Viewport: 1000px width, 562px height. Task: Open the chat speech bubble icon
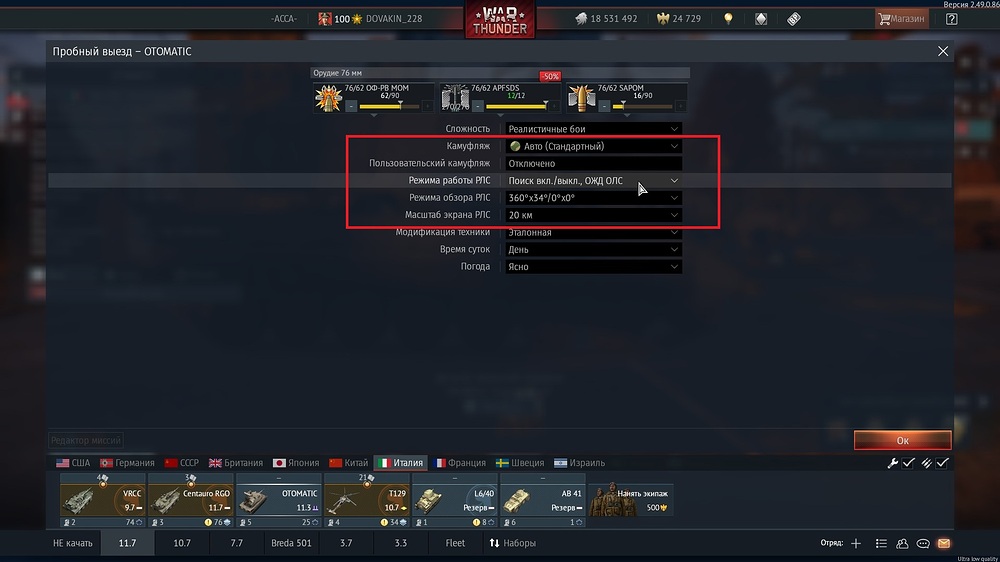coord(923,544)
